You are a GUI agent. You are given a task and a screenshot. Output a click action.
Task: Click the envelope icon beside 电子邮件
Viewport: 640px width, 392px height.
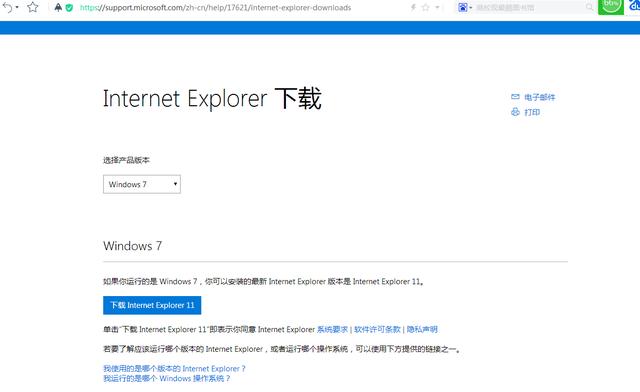point(515,97)
